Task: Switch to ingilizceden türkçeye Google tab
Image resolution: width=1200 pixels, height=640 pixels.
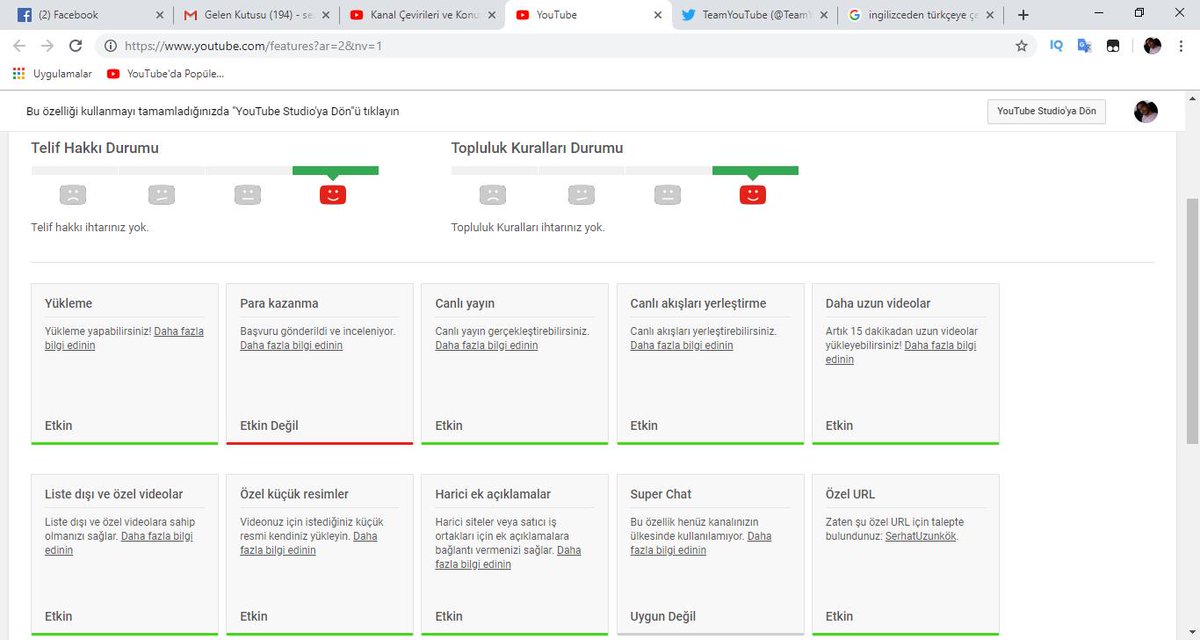Action: pyautogui.click(x=918, y=15)
